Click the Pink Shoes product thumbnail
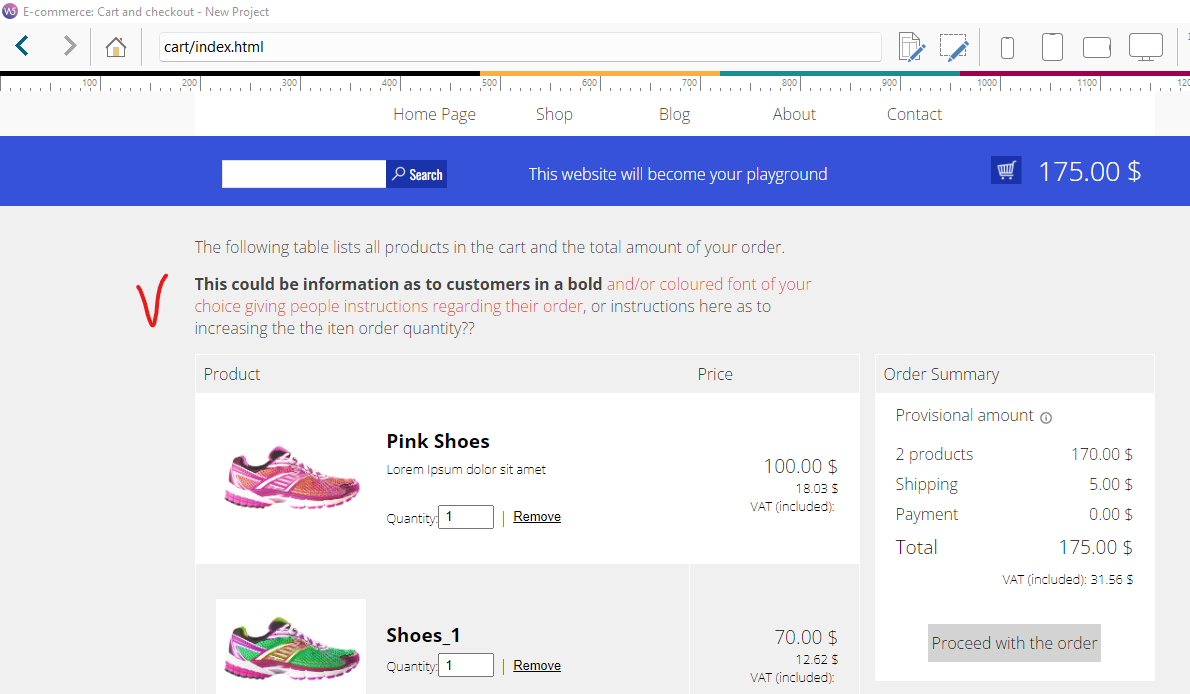The height and width of the screenshot is (694, 1190). (291, 478)
